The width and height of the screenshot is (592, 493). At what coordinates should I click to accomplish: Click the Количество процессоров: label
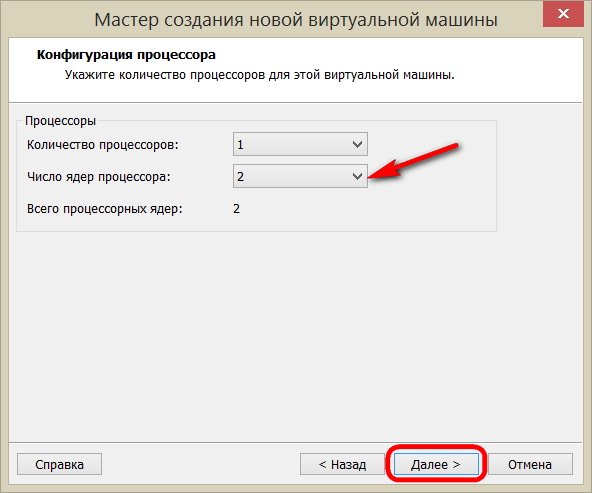click(x=103, y=145)
